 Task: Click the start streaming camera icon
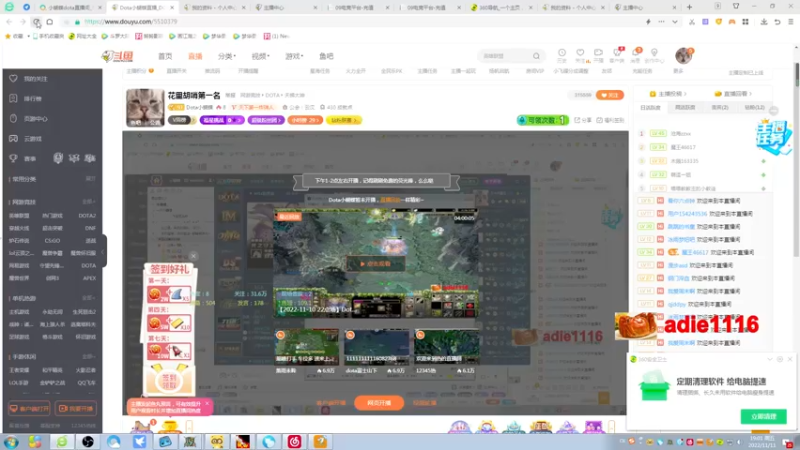click(598, 55)
